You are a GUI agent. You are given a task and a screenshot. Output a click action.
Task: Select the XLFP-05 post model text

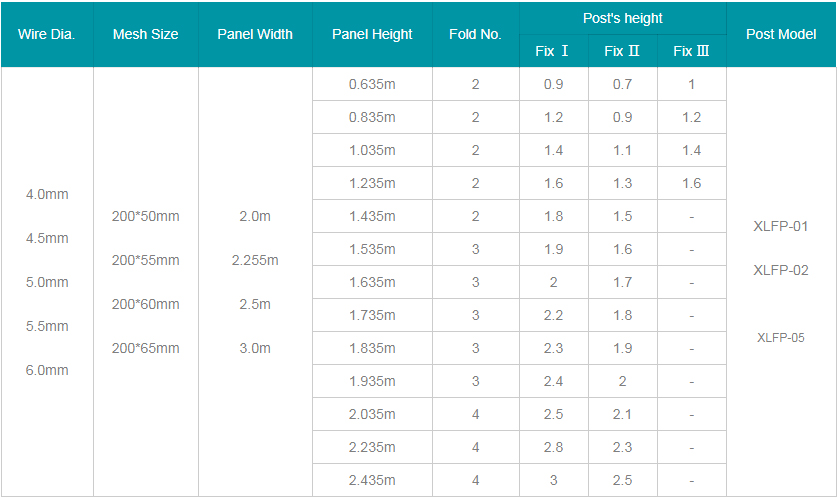click(x=781, y=338)
